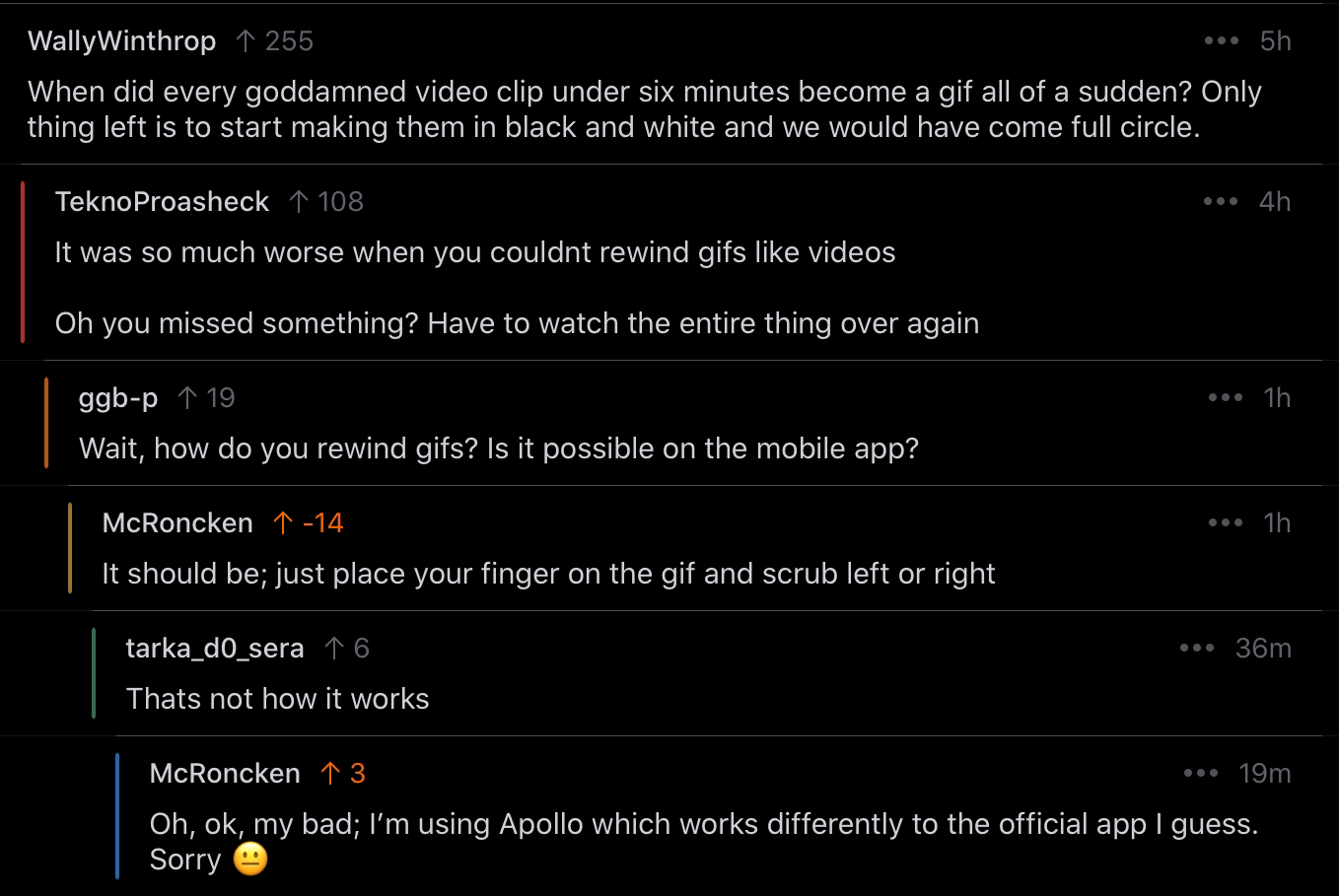The width and height of the screenshot is (1339, 896).
Task: Upvote ggb-p's comment arrow
Action: point(187,398)
